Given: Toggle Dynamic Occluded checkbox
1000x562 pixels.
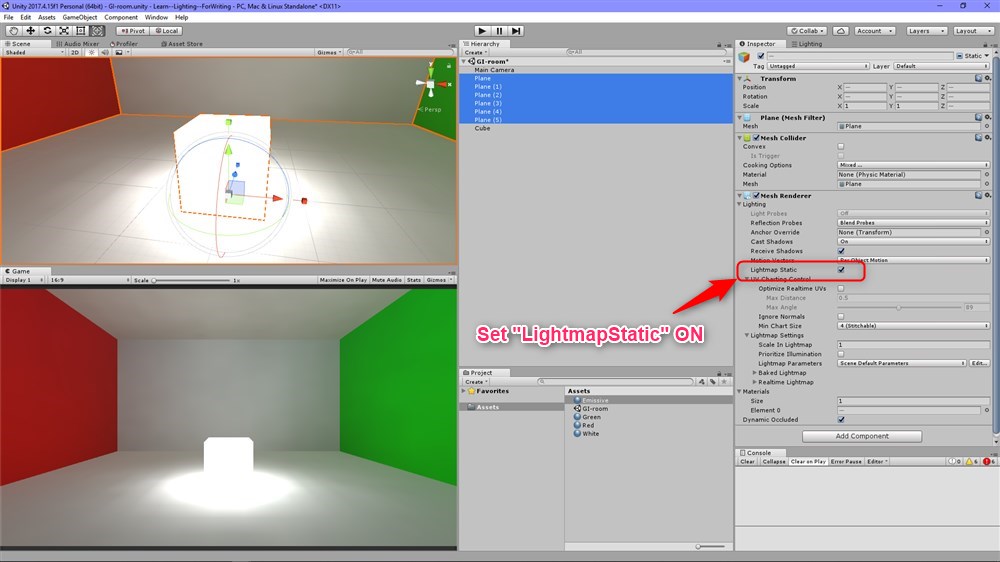Looking at the screenshot, I should click(x=841, y=420).
